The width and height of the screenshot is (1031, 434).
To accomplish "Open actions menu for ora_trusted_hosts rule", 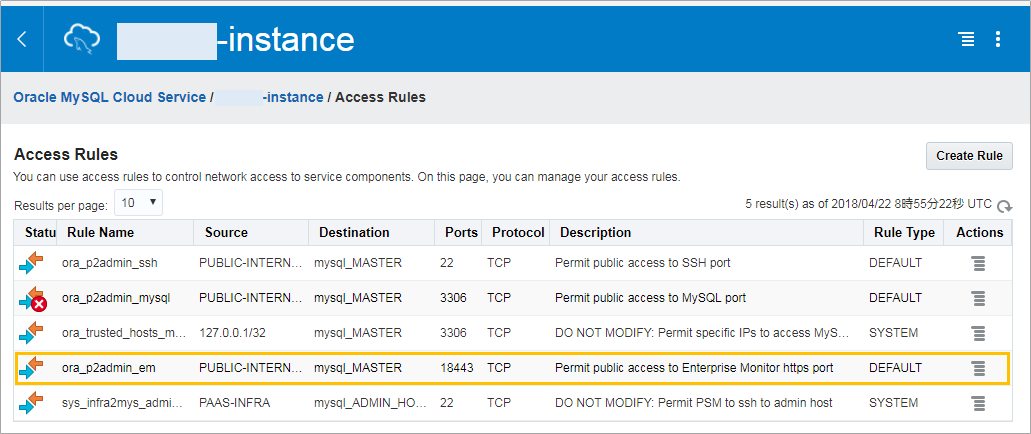I will 978,333.
